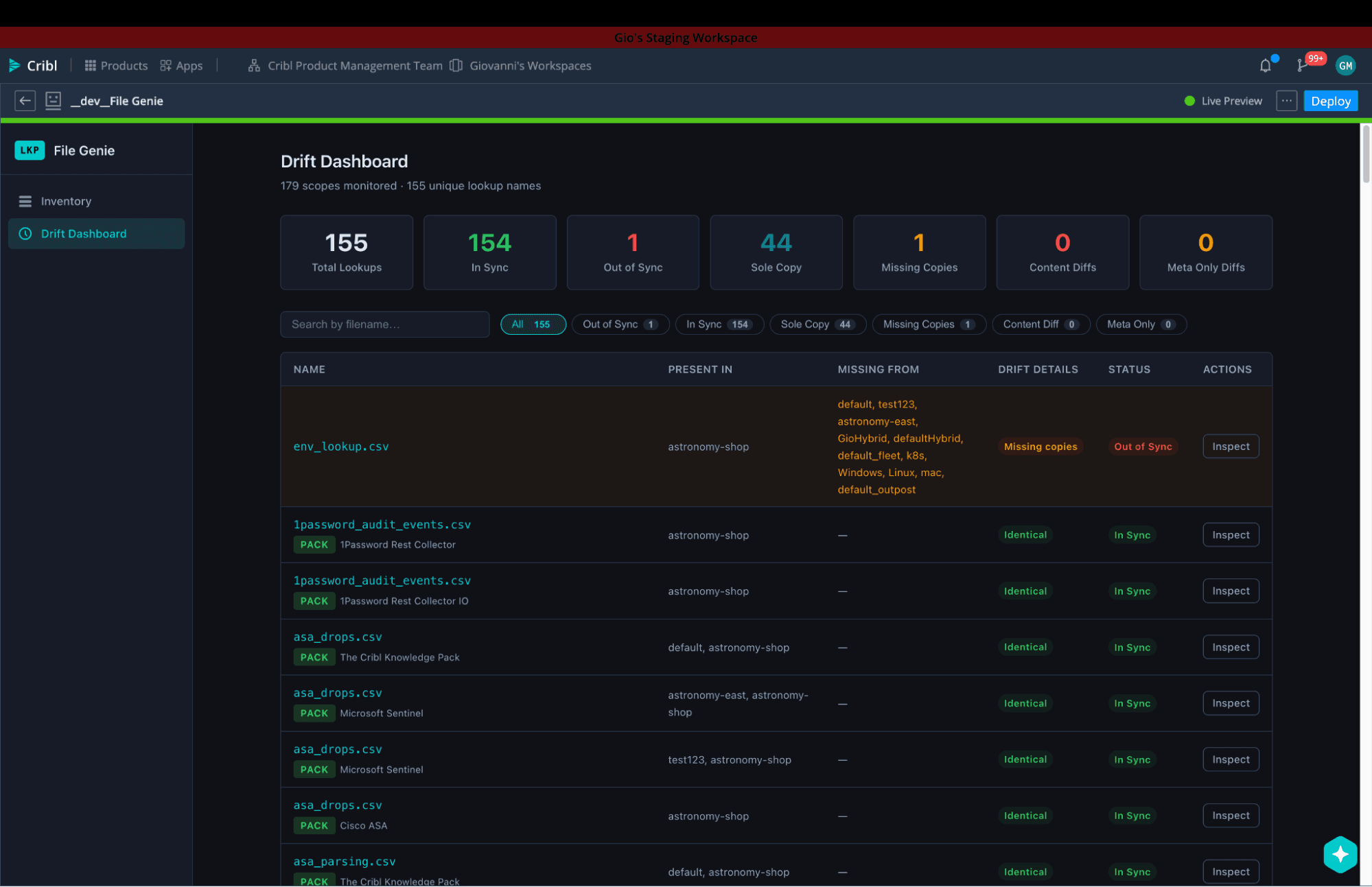Image resolution: width=1372 pixels, height=887 pixels.
Task: Filter by In Sync 154
Action: coord(719,324)
